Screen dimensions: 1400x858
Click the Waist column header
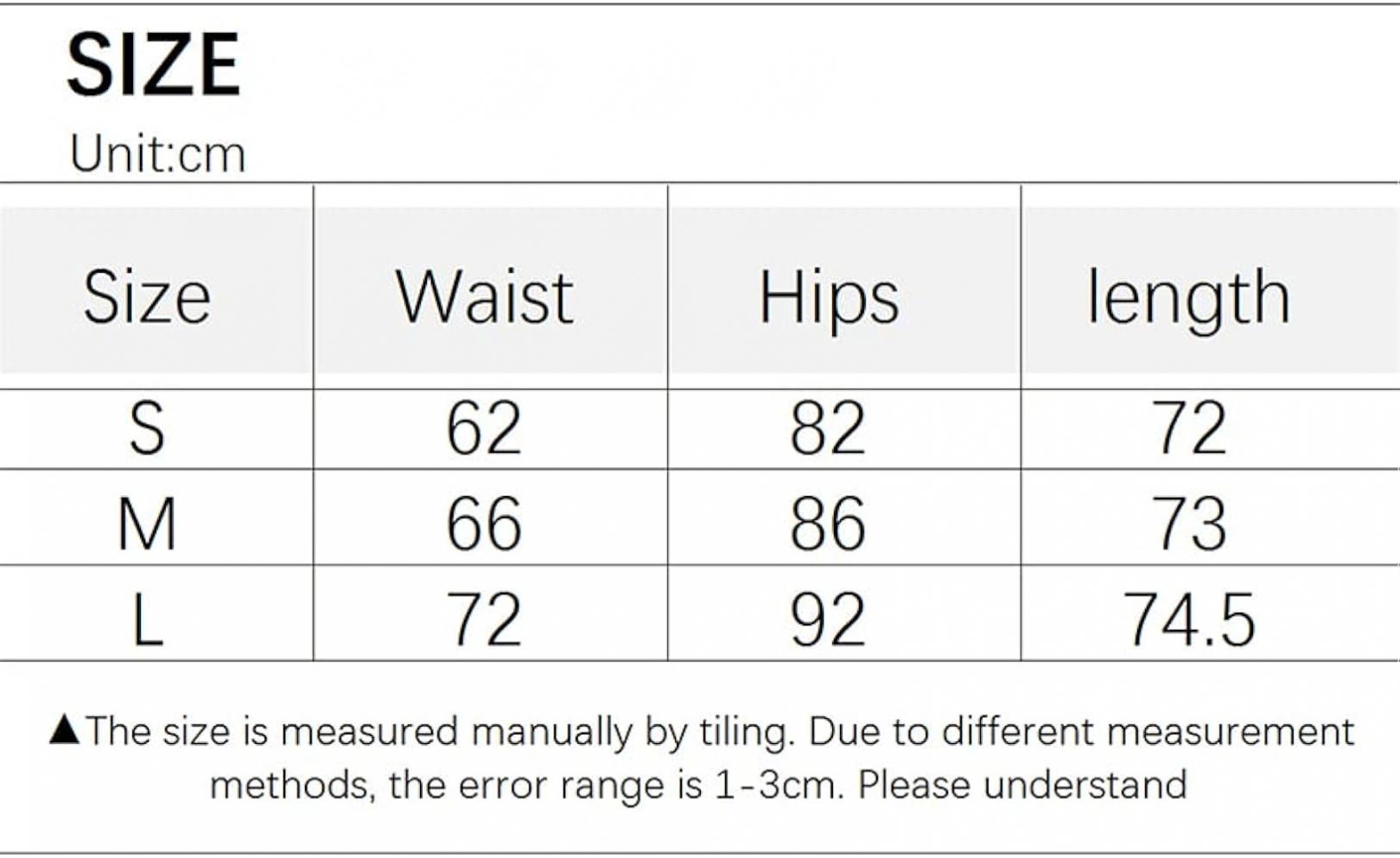[485, 297]
